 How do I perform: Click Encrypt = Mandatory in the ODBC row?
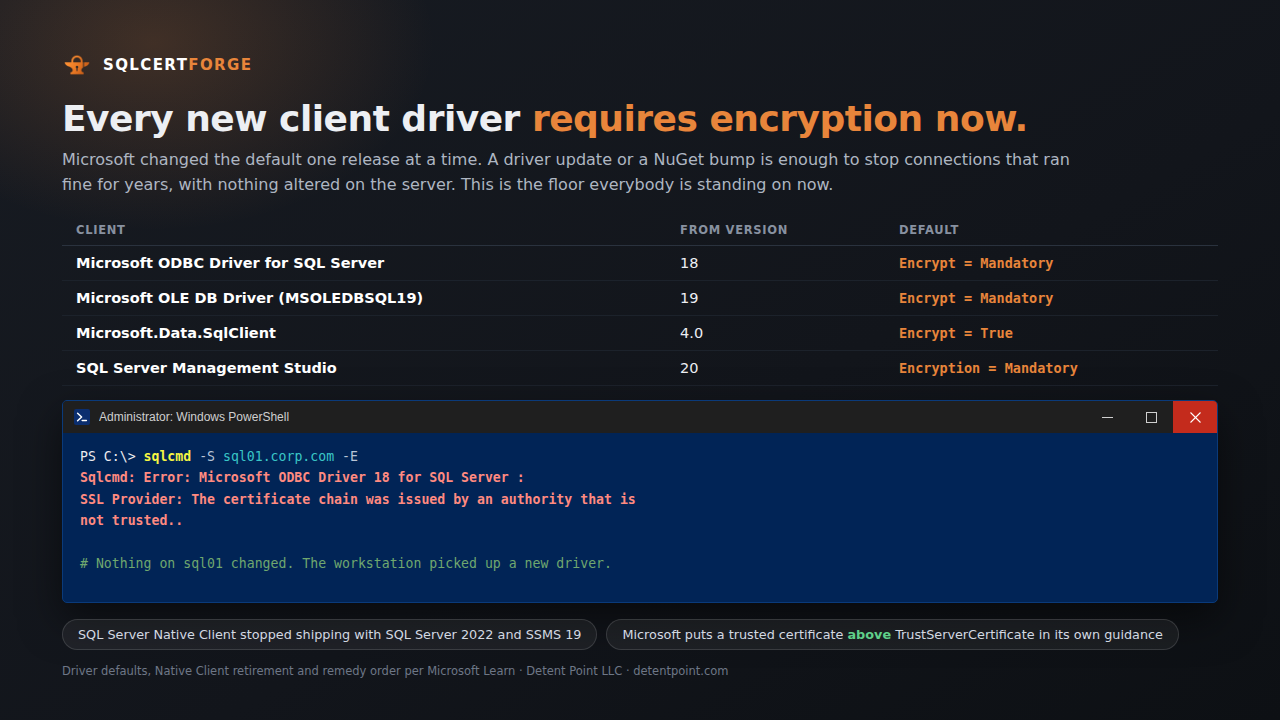pos(976,263)
